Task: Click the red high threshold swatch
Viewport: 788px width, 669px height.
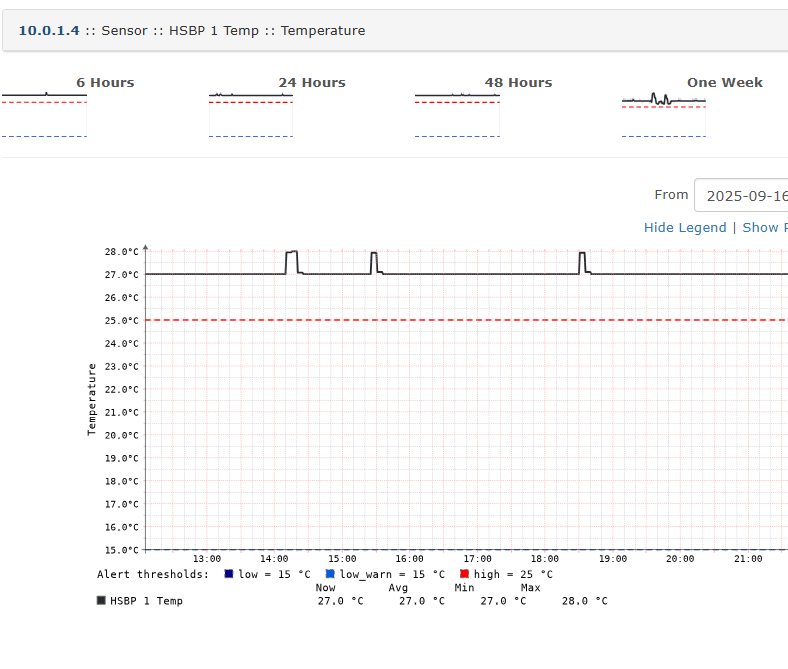Action: click(x=465, y=574)
